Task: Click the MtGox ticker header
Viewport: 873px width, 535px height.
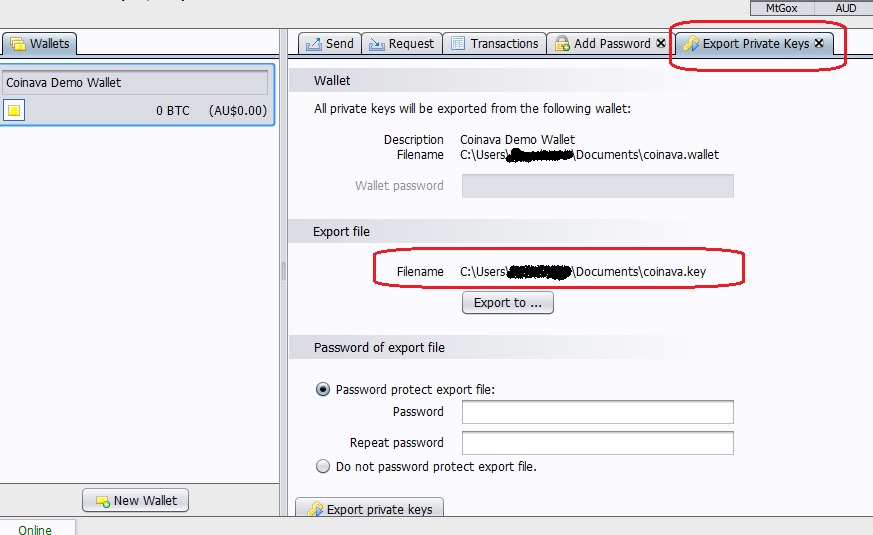Action: [782, 8]
